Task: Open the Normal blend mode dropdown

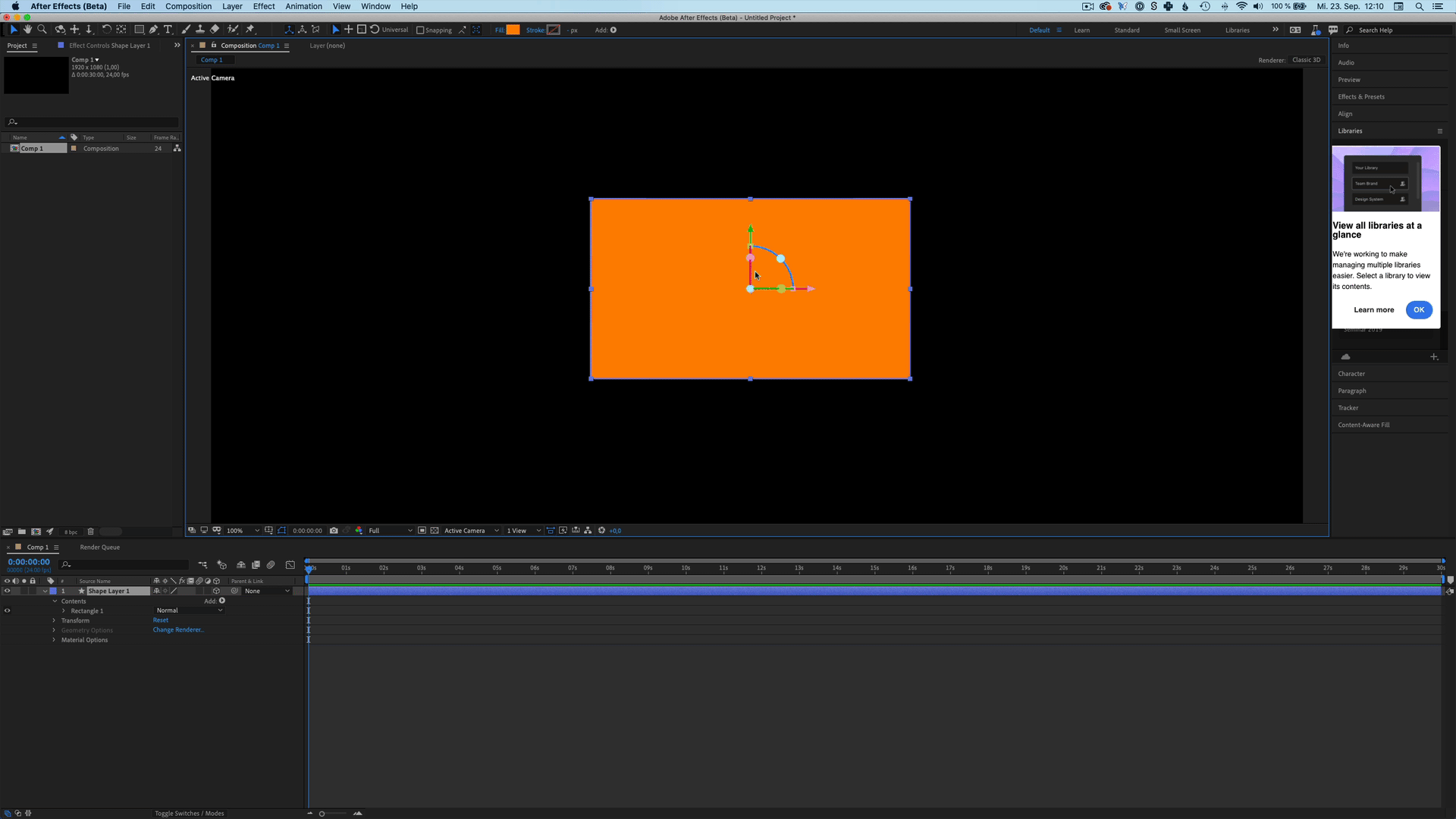Action: tap(190, 610)
